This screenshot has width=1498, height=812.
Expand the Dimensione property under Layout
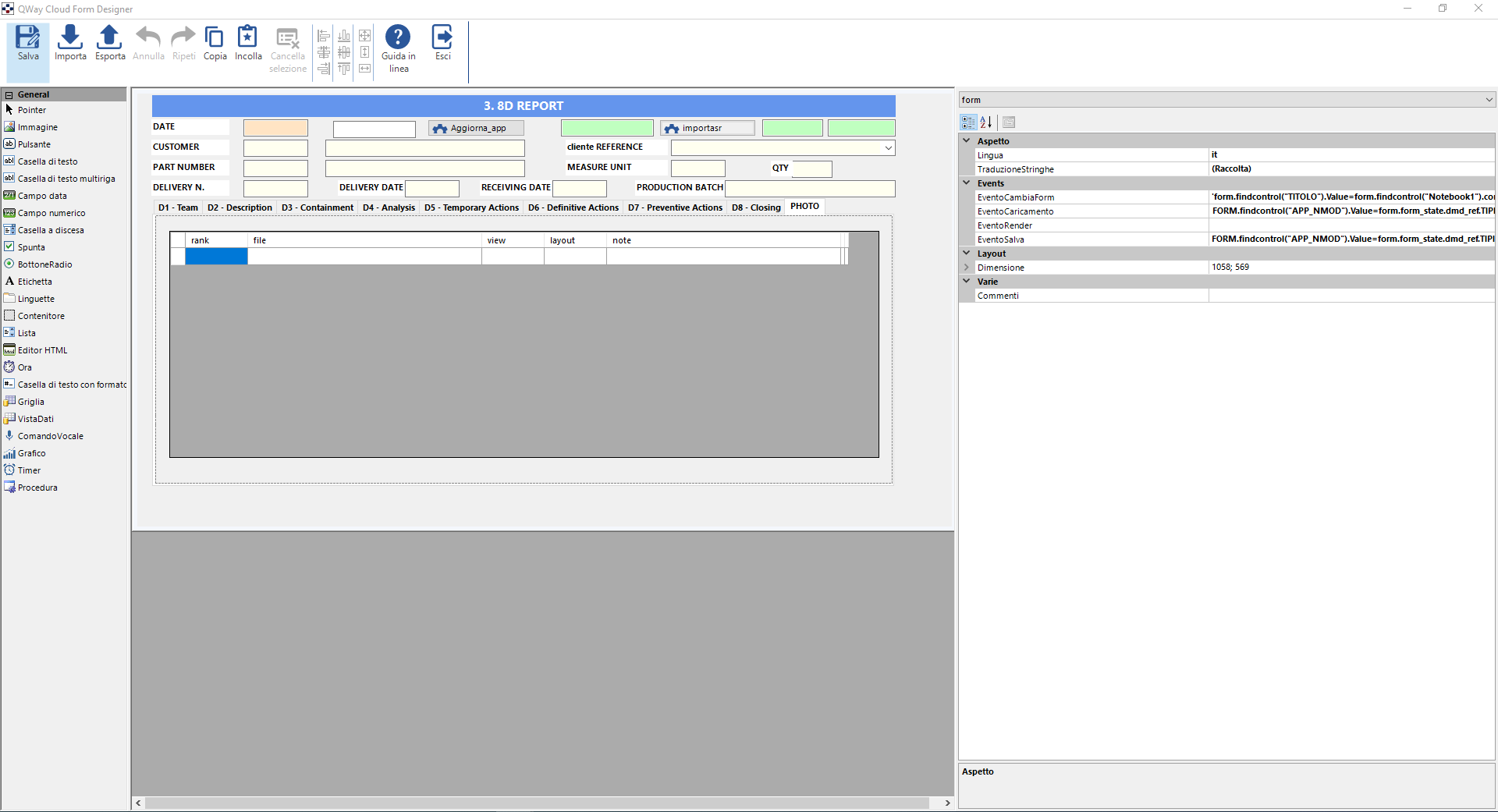[x=967, y=267]
